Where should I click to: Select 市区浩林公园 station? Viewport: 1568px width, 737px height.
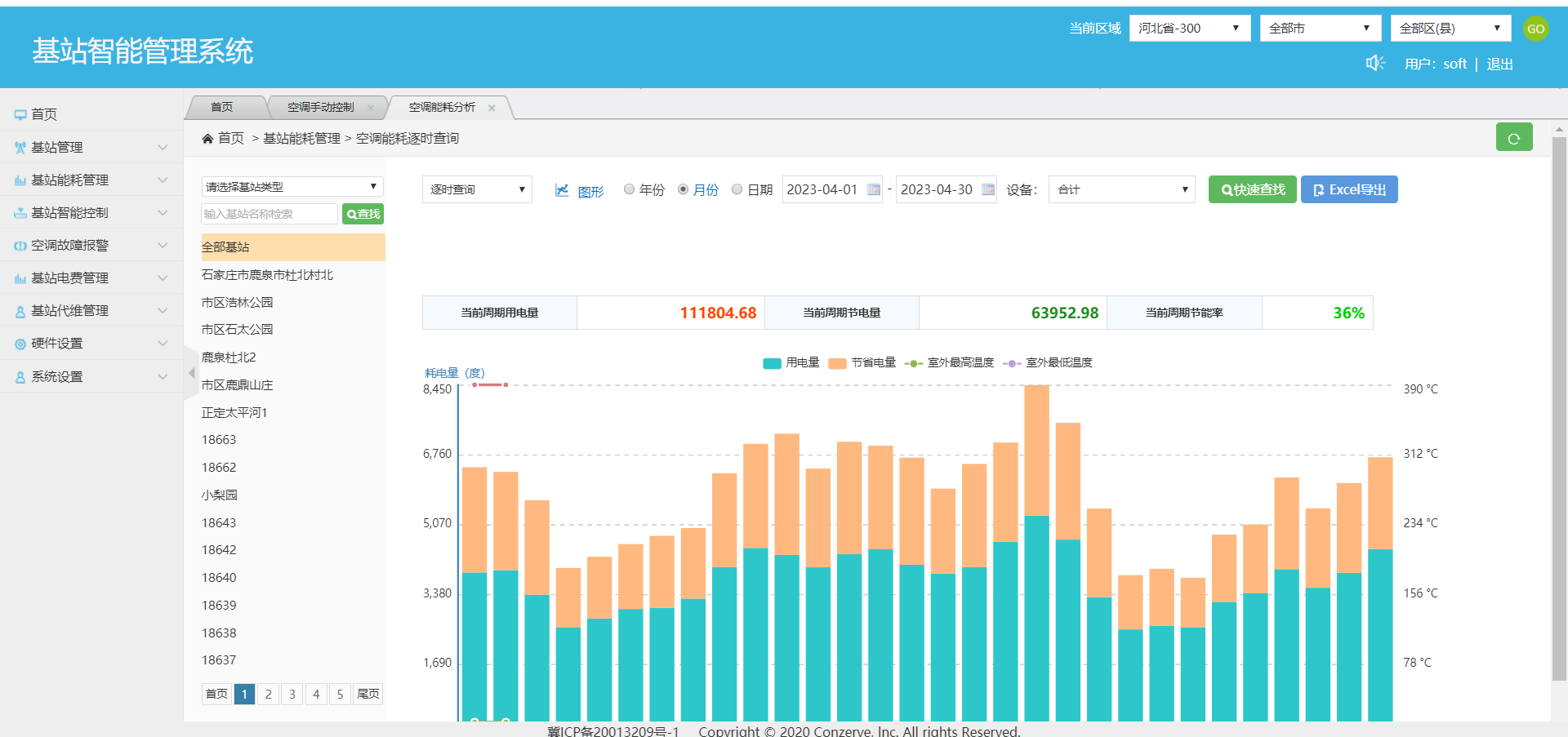point(237,303)
